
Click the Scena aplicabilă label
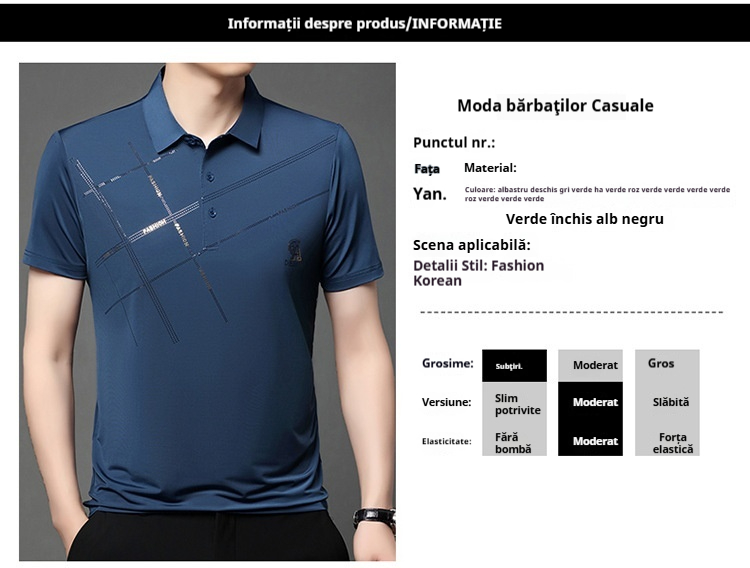click(x=472, y=245)
